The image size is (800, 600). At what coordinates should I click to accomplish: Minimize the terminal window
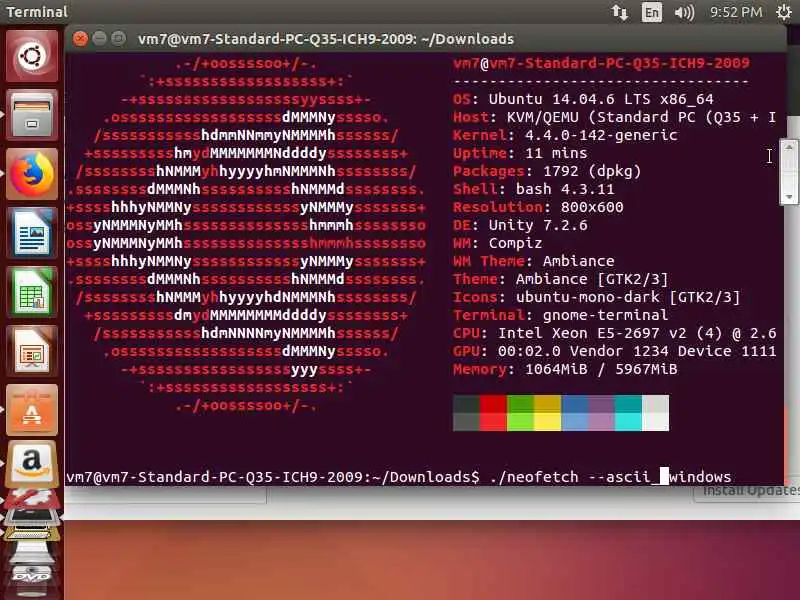(x=99, y=39)
